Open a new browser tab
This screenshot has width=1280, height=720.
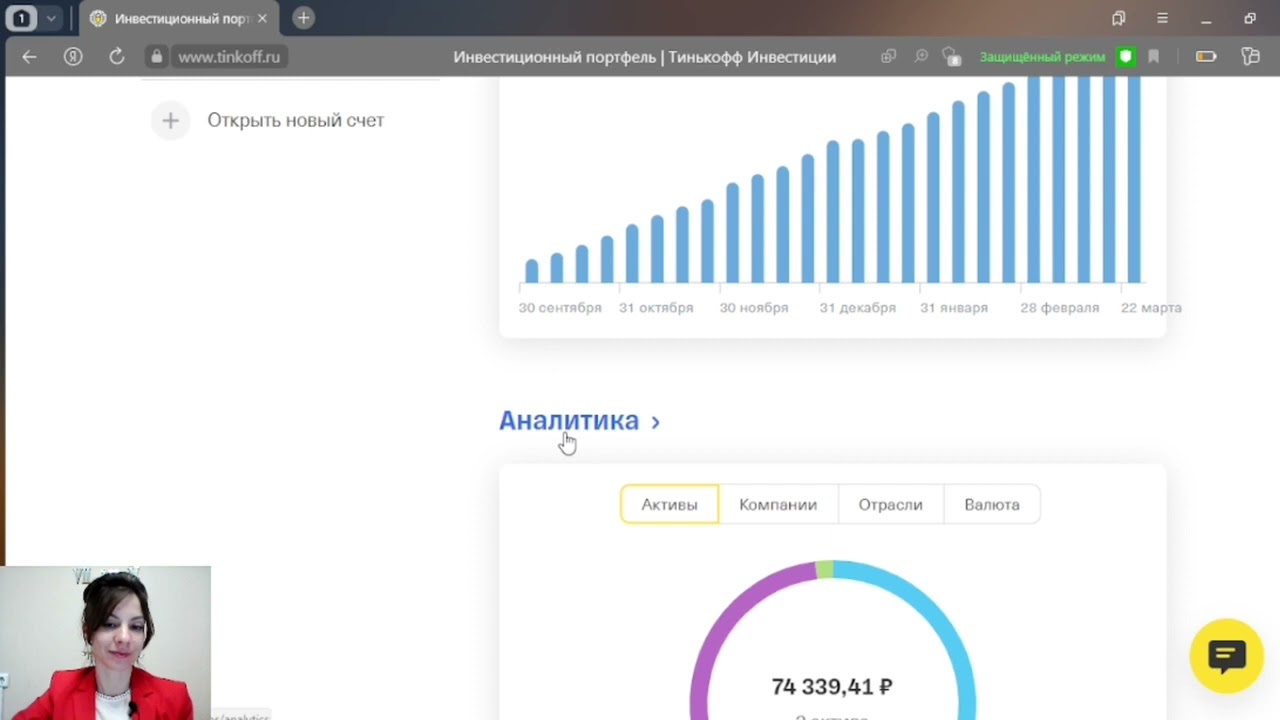pos(303,18)
